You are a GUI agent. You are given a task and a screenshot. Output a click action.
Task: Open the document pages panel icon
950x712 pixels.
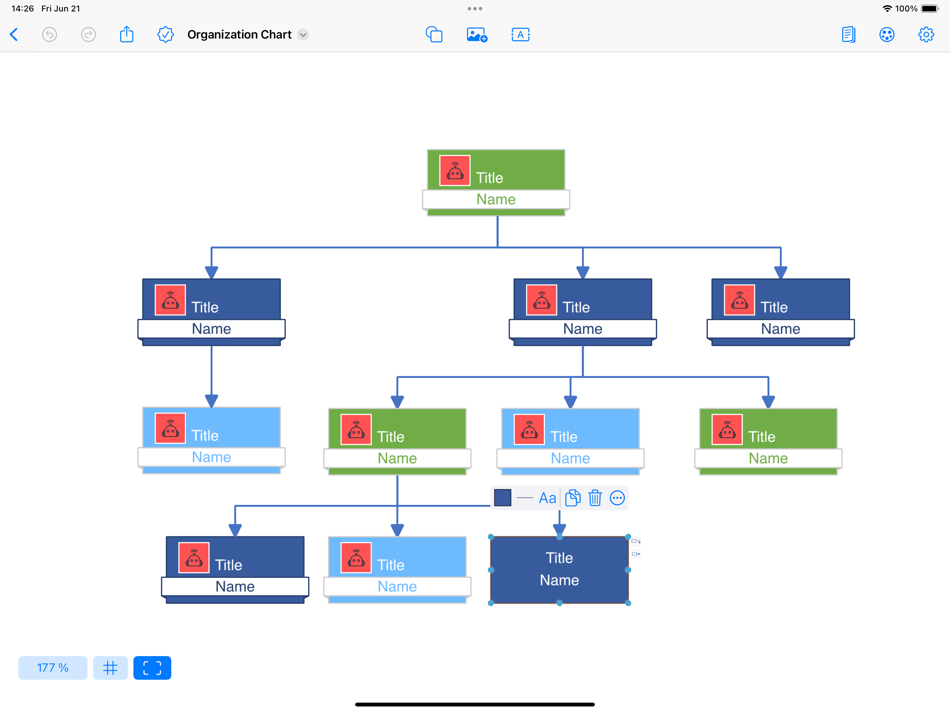[848, 35]
